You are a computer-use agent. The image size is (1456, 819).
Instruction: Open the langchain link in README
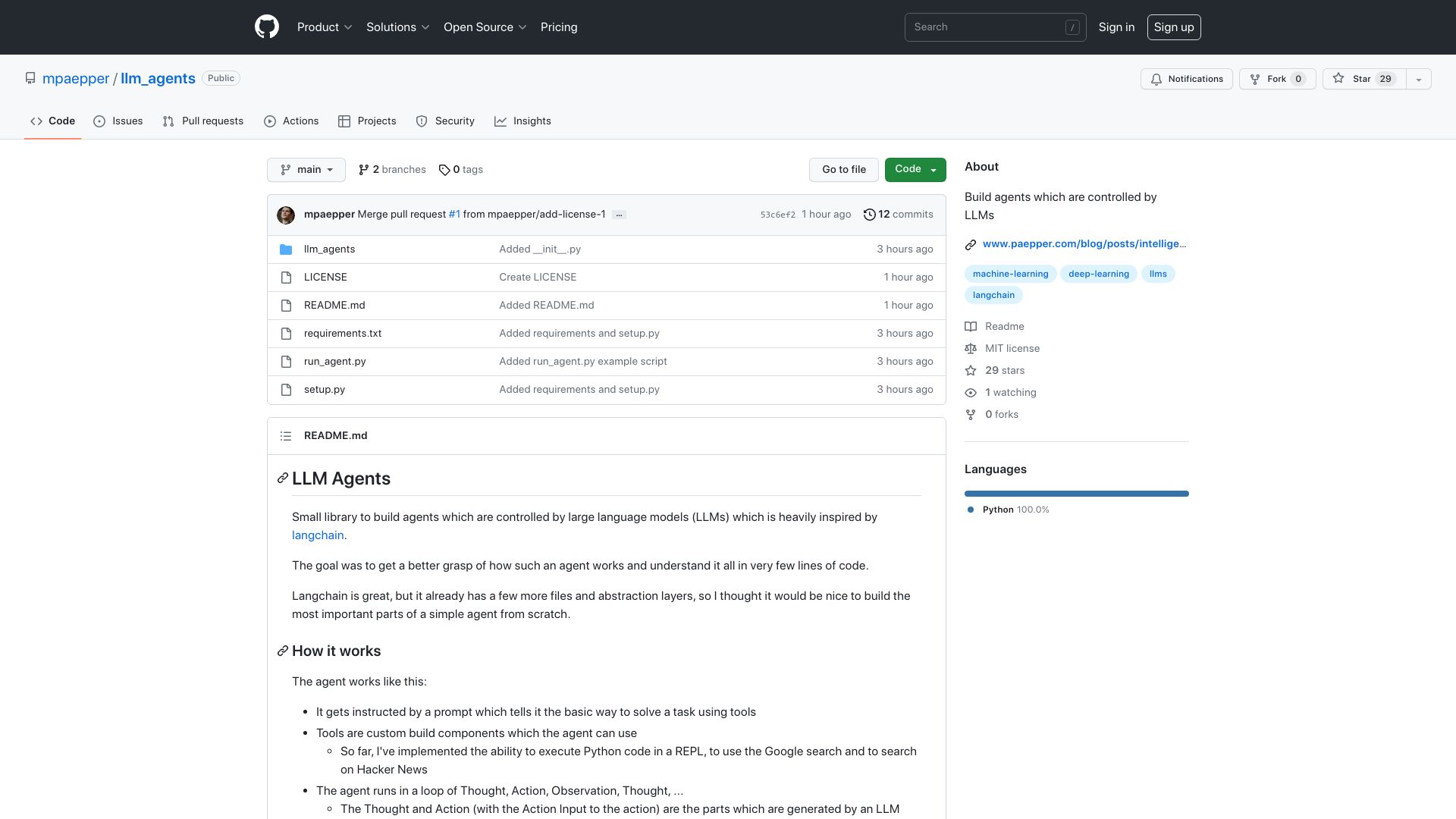318,535
